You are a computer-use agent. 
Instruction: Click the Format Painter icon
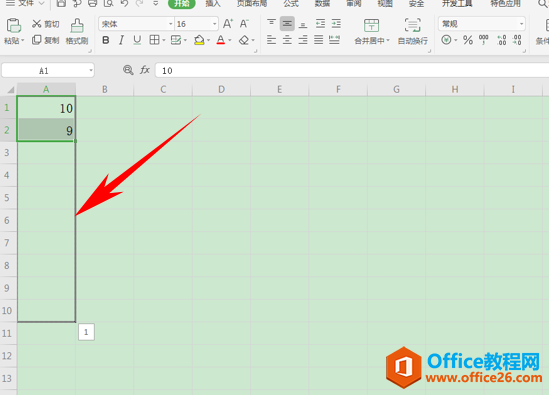point(77,26)
